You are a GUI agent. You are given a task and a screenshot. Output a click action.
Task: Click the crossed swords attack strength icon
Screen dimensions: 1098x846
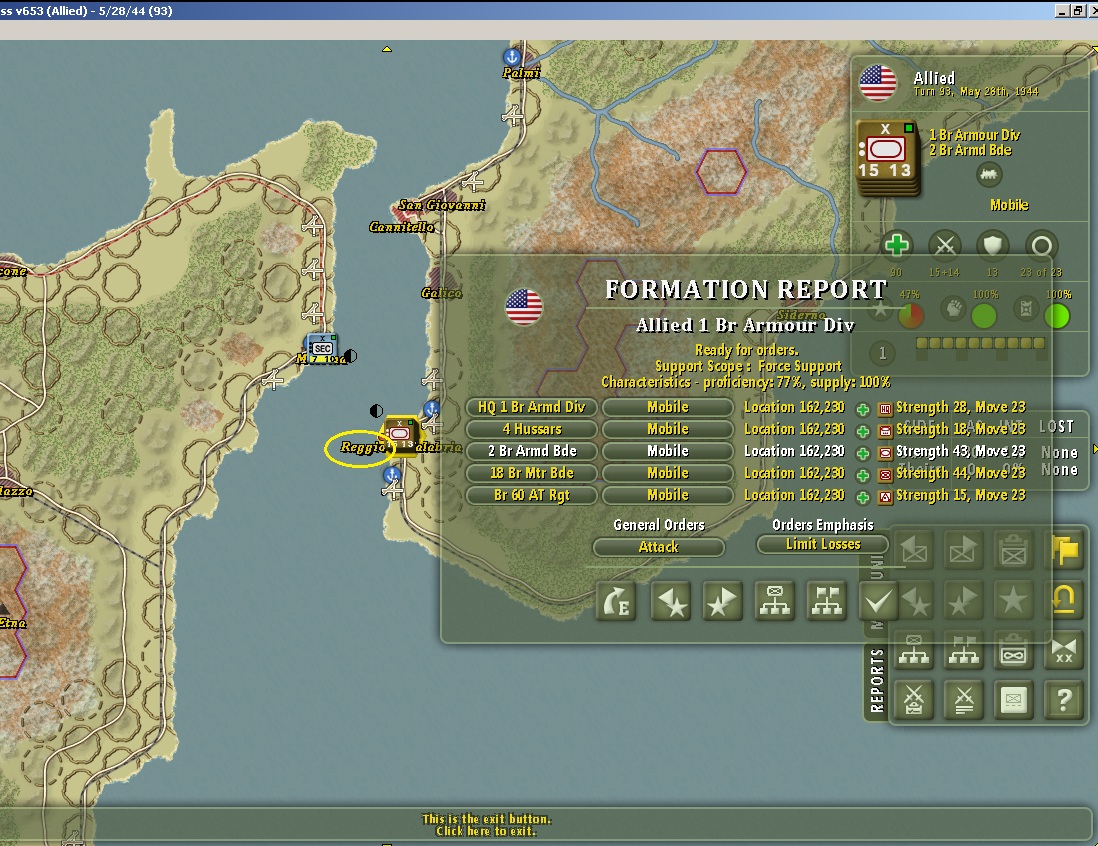[x=945, y=246]
